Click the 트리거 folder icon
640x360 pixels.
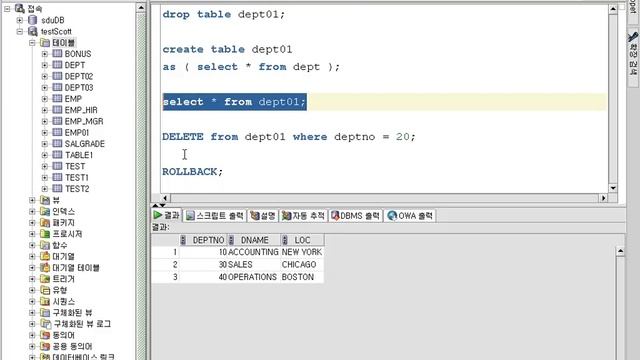(x=45, y=279)
